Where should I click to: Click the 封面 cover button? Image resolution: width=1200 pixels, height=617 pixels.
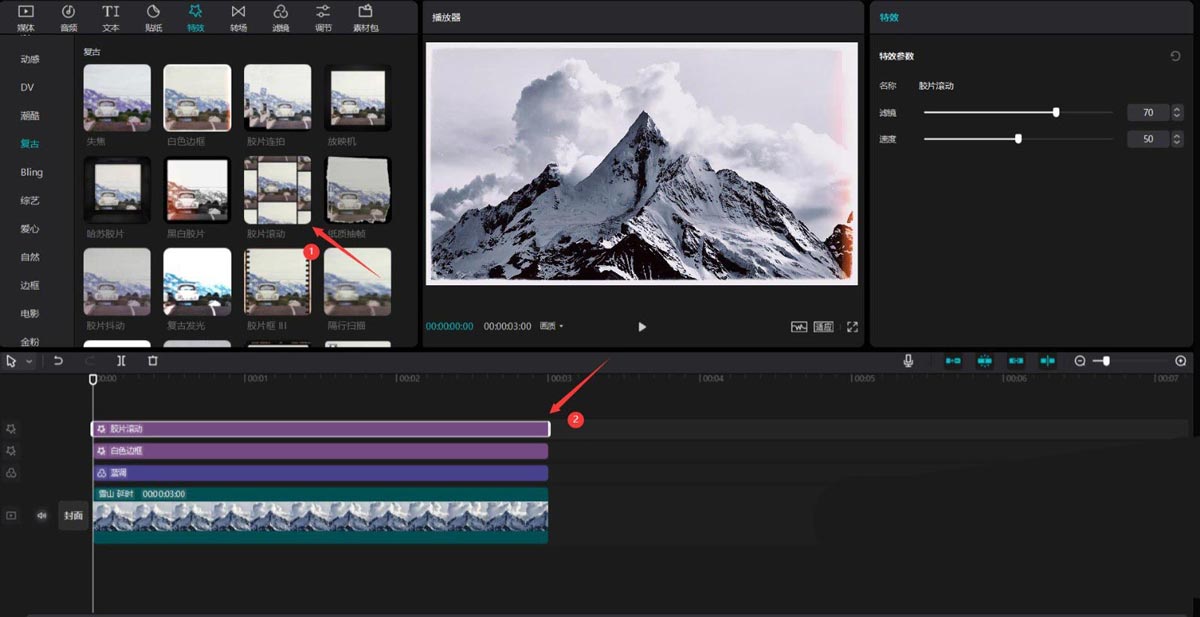click(x=73, y=516)
